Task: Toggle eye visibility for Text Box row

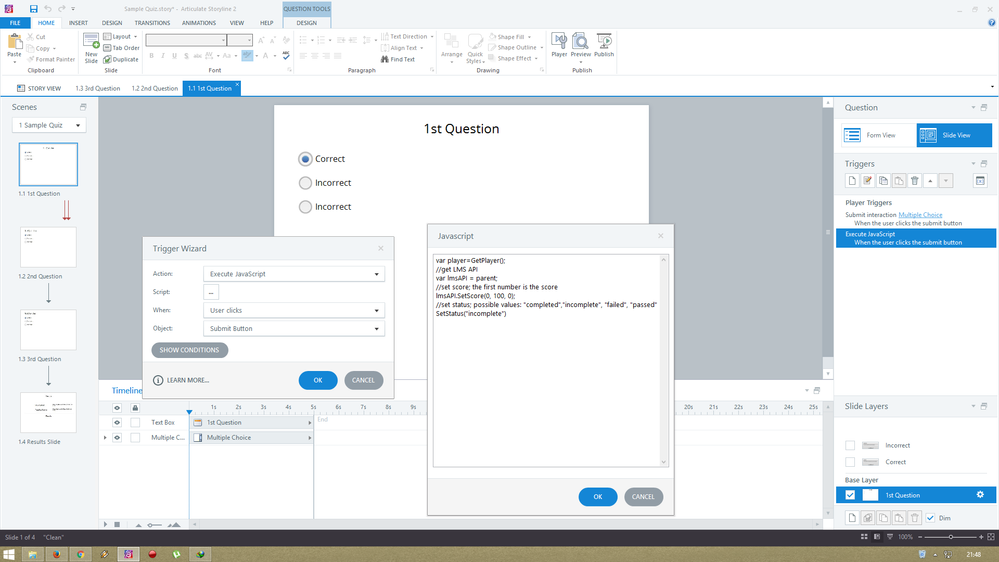Action: click(x=117, y=422)
